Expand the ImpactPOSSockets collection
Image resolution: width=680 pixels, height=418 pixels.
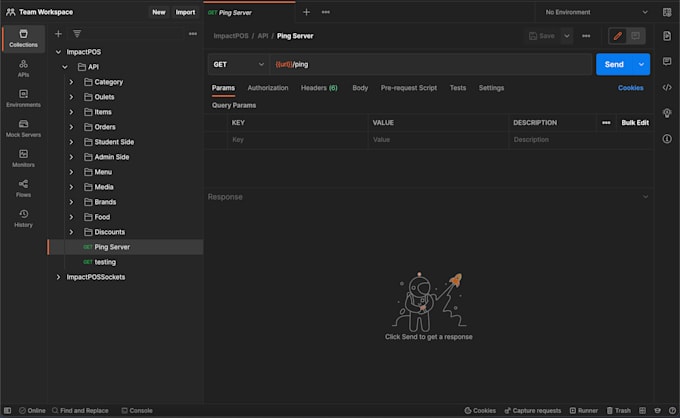[58, 277]
